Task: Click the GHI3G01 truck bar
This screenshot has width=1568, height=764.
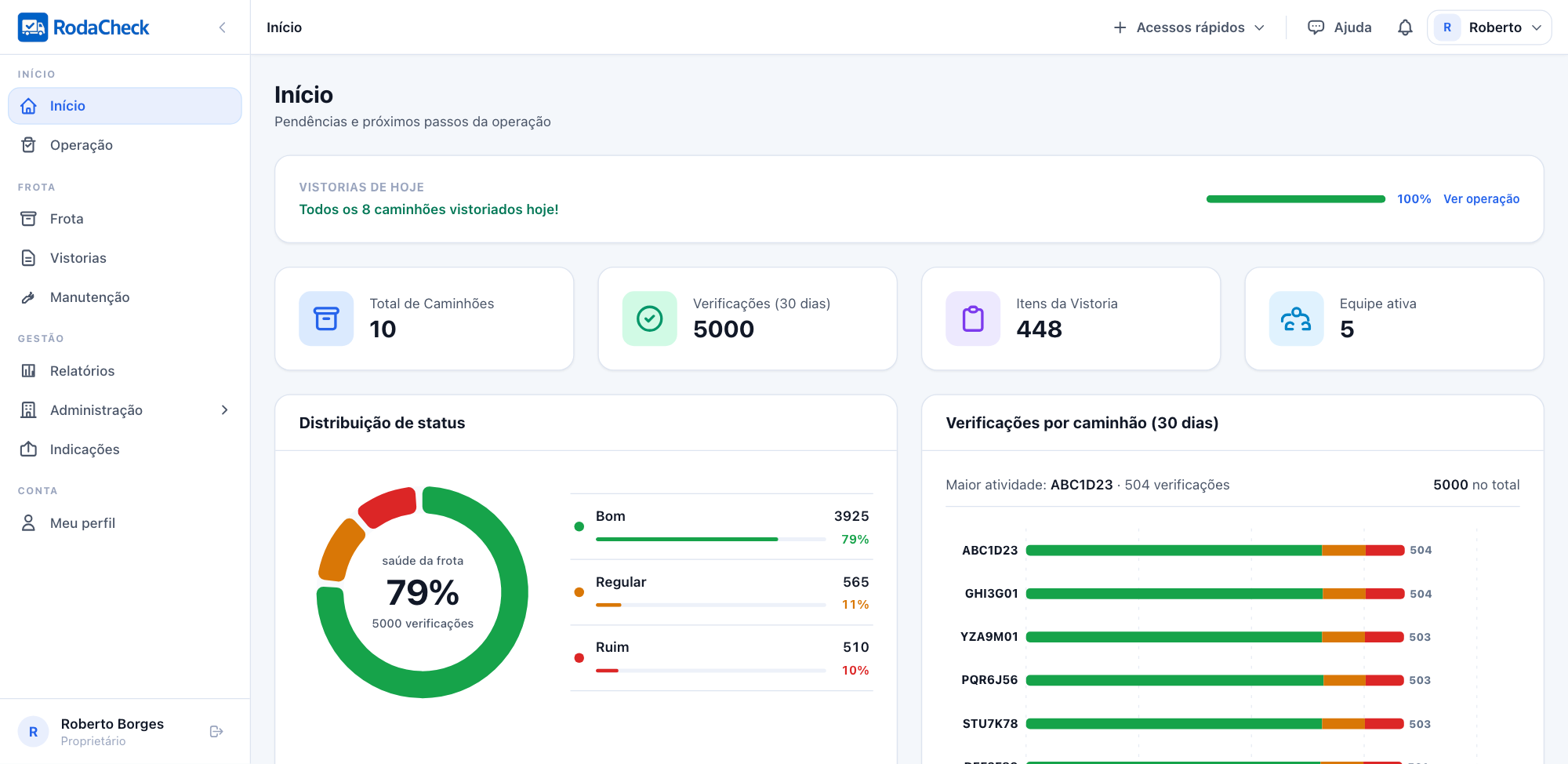Action: (x=1214, y=594)
